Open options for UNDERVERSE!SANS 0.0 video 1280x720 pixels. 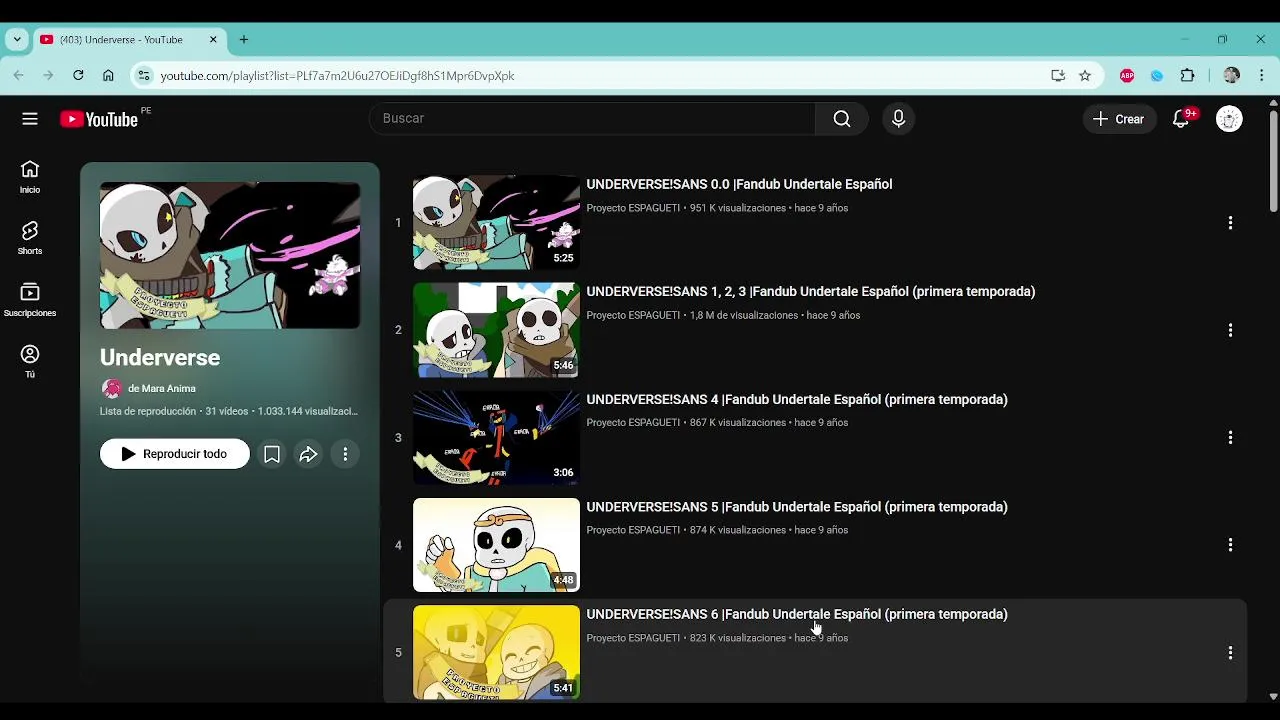pos(1230,223)
